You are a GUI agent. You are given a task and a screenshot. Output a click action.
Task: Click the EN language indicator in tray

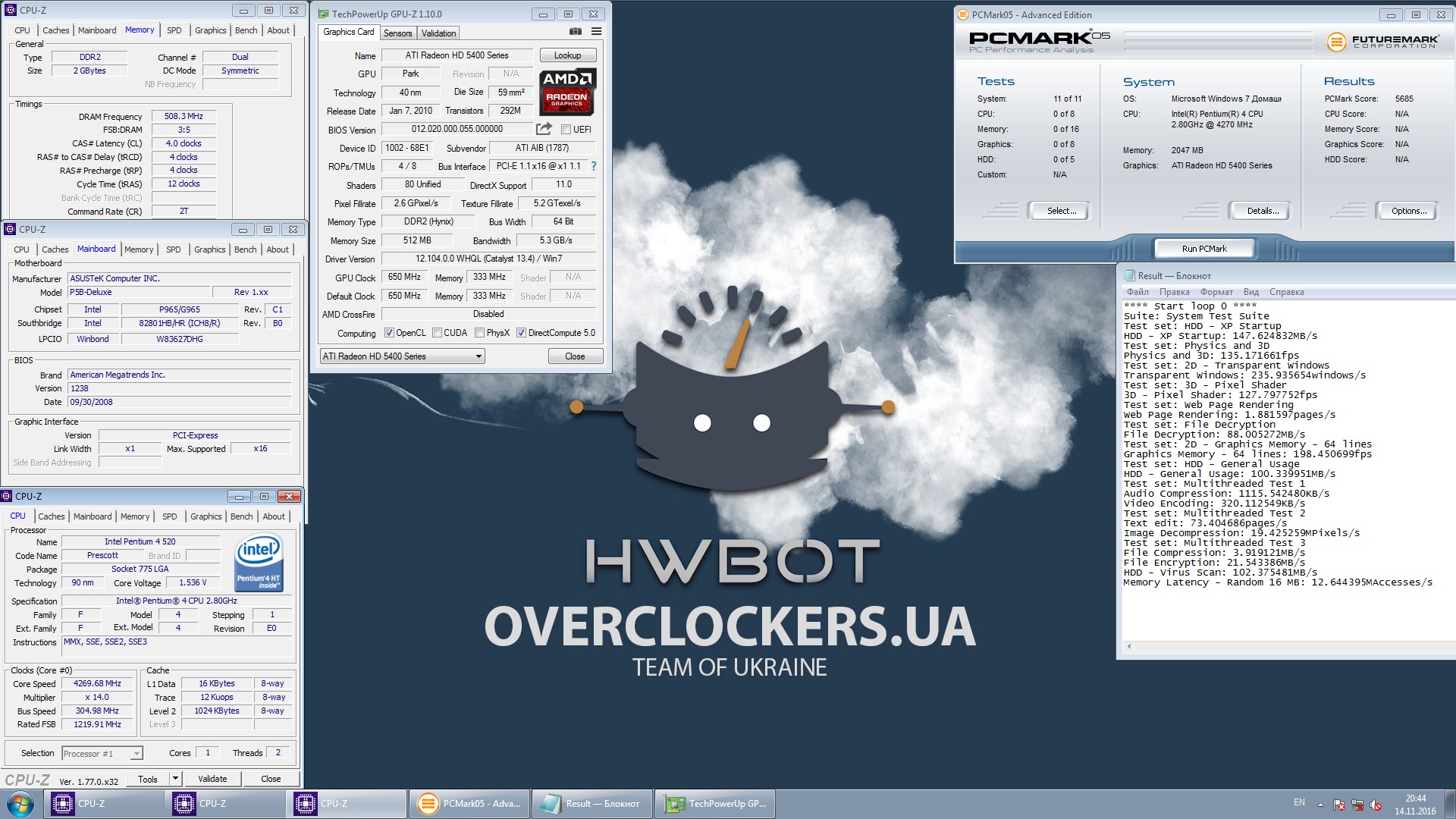coord(1299,802)
